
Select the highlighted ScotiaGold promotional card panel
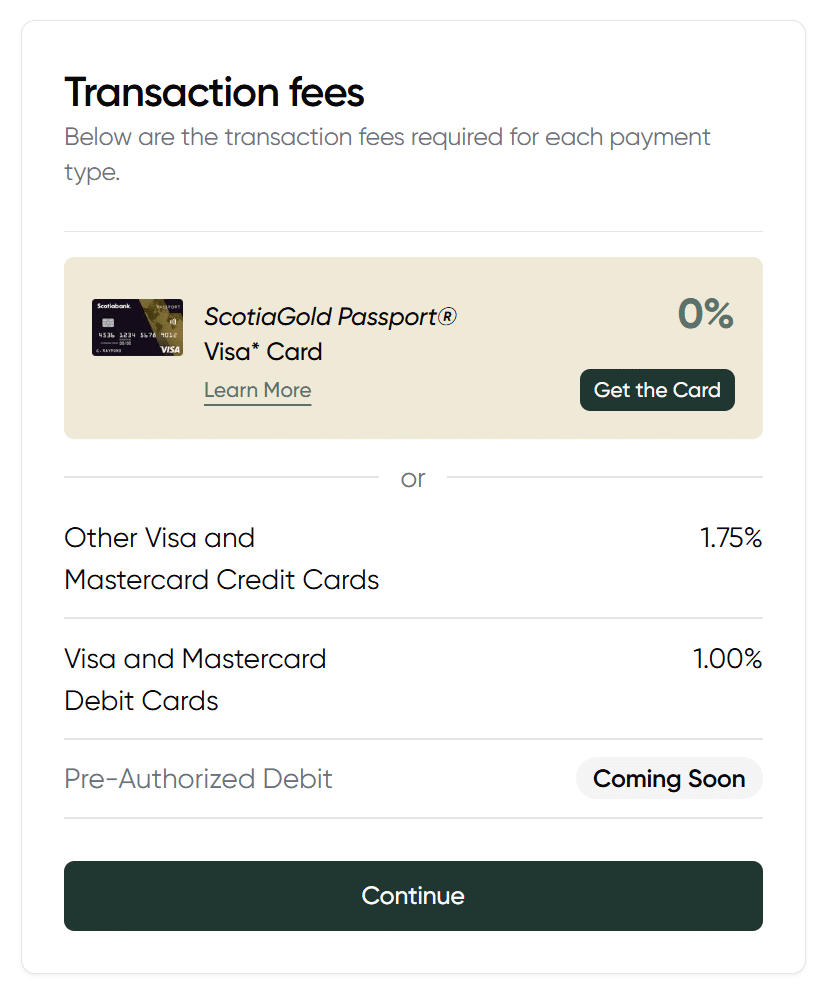[x=413, y=348]
